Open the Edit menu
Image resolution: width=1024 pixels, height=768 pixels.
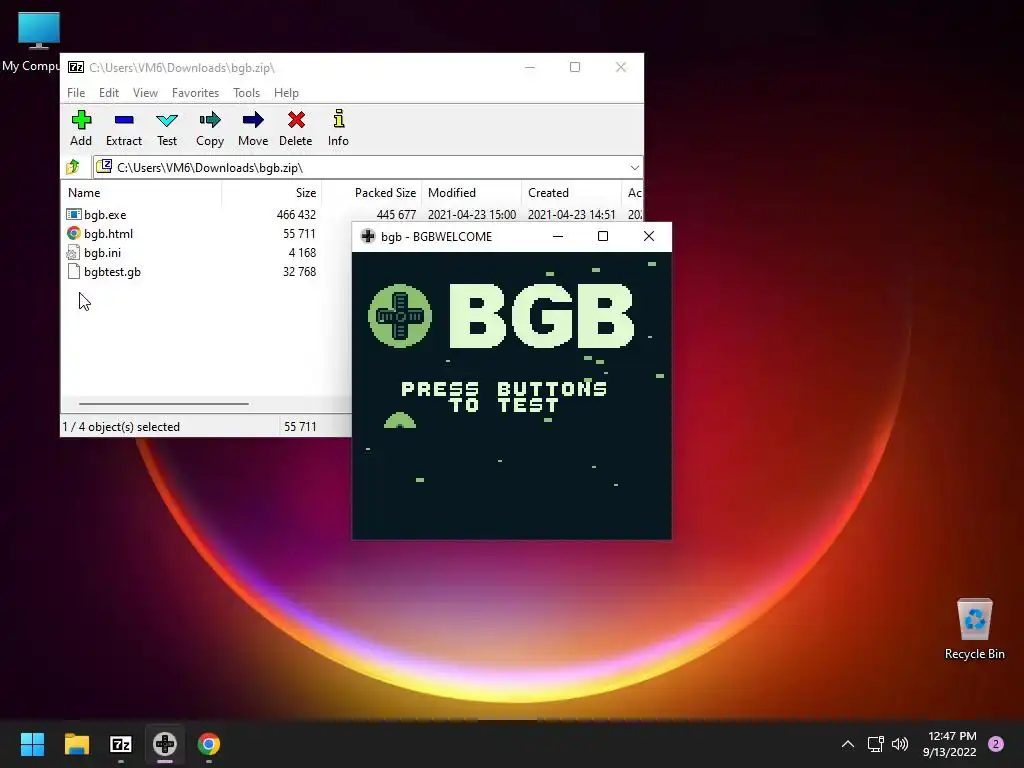[109, 93]
